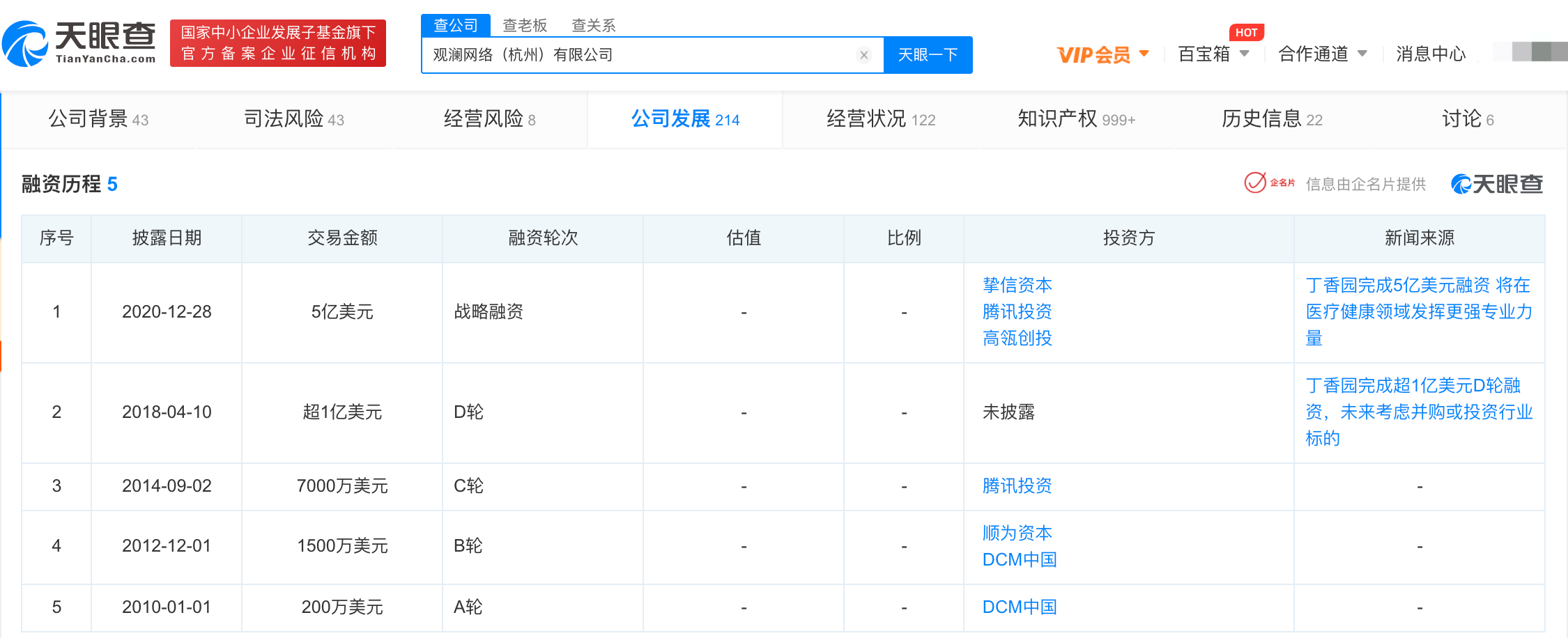The image size is (1568, 638).
Task: Open the 经营风险 tab
Action: [489, 119]
